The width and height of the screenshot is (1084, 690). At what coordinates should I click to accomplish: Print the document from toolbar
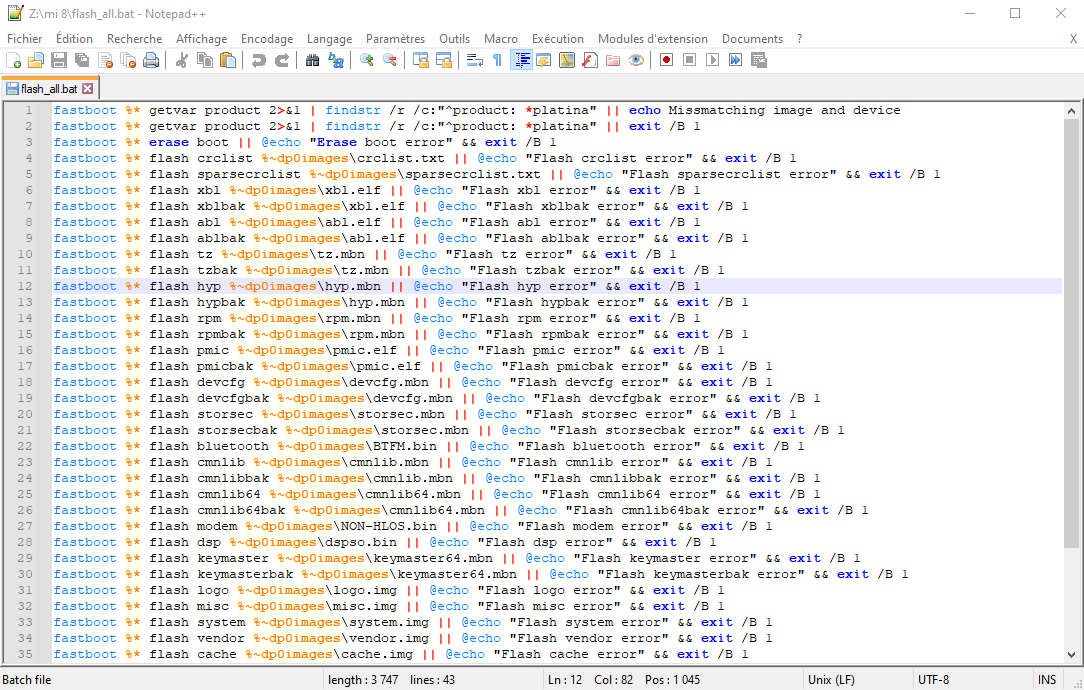(151, 60)
